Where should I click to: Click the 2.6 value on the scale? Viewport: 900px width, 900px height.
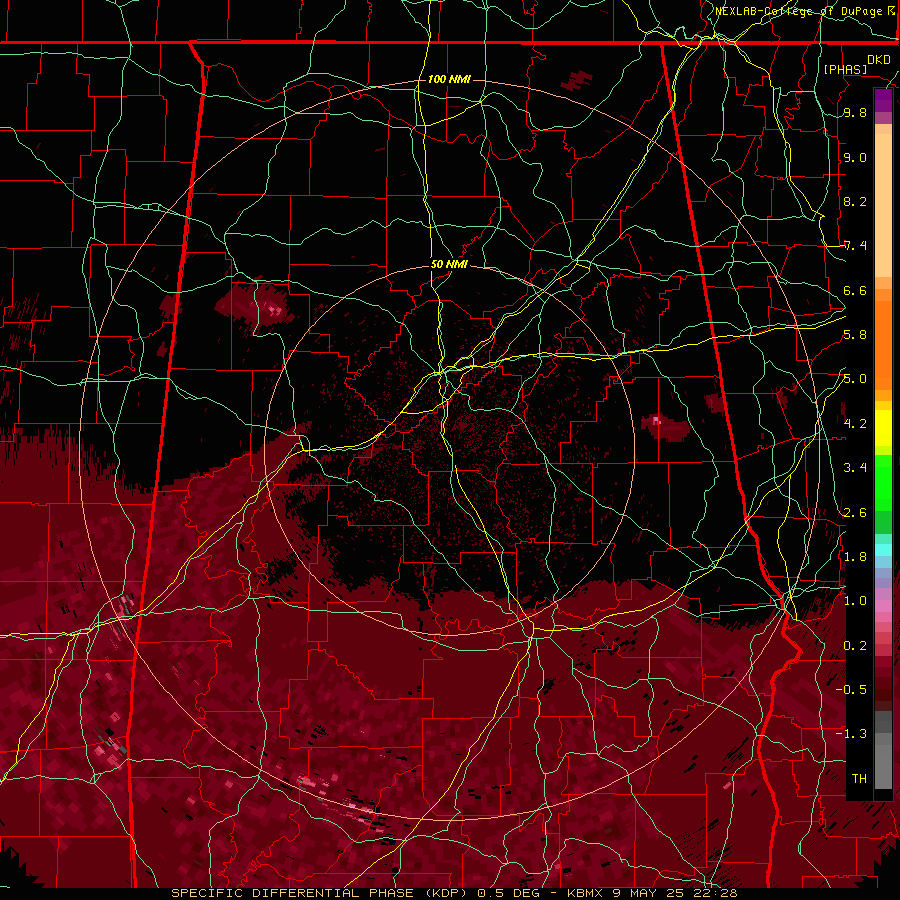pyautogui.click(x=855, y=512)
